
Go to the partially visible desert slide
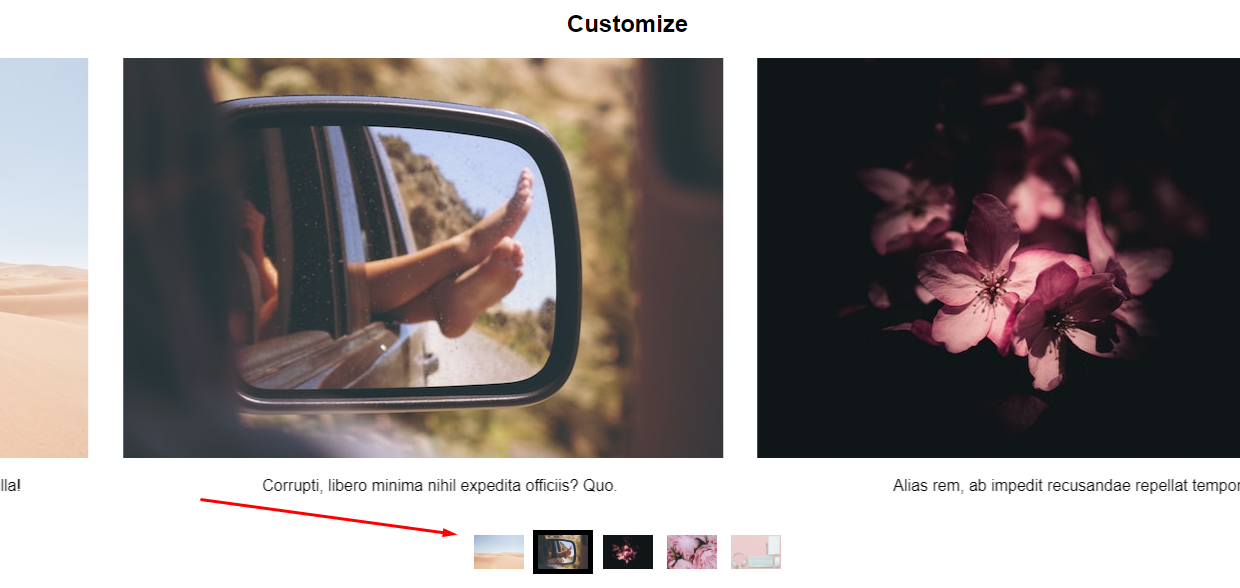coord(44,258)
